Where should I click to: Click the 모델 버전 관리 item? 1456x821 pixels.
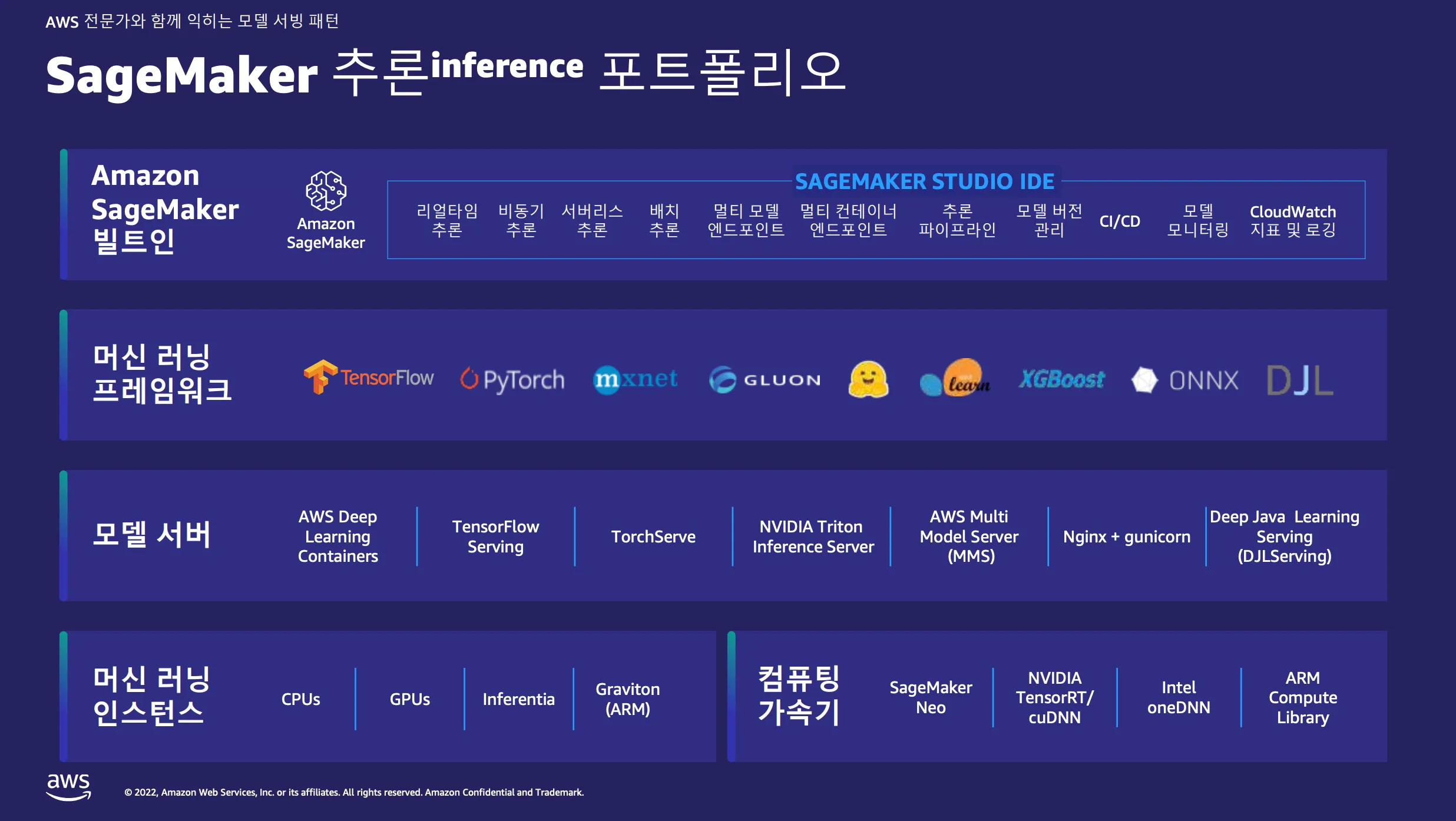1050,220
